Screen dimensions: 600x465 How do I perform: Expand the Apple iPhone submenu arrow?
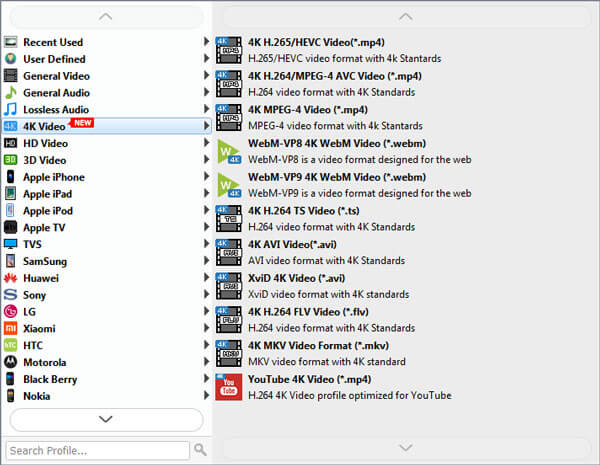207,177
